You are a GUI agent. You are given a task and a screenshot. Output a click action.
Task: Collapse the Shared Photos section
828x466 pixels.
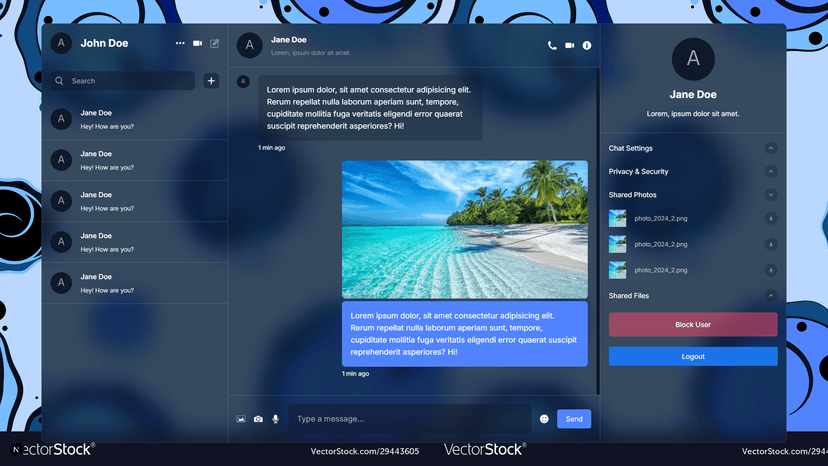[x=771, y=194]
